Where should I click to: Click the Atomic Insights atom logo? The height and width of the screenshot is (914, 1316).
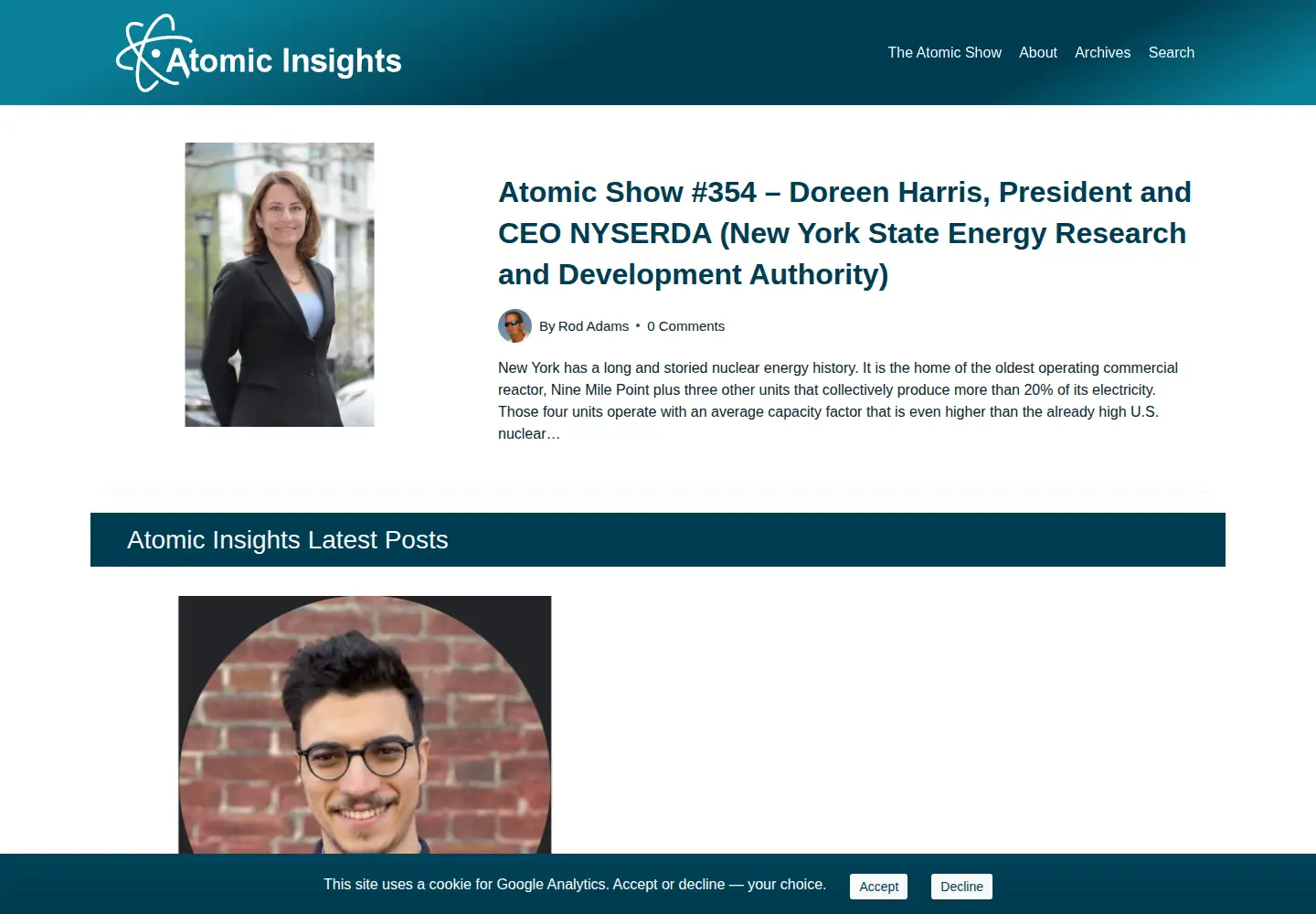tap(260, 53)
